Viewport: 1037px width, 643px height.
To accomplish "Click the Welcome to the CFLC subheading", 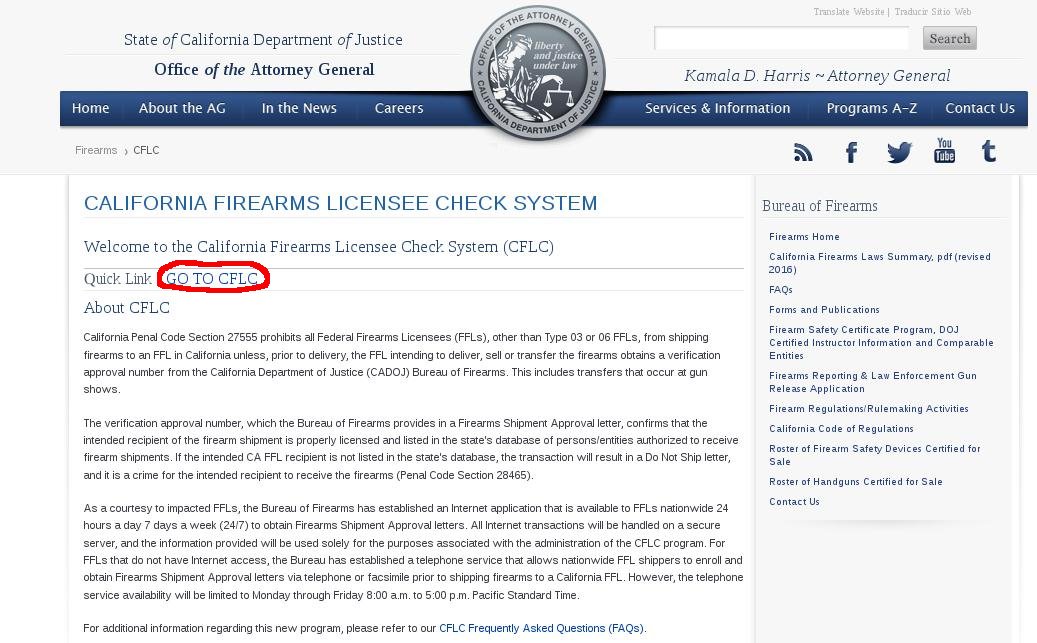I will (319, 247).
